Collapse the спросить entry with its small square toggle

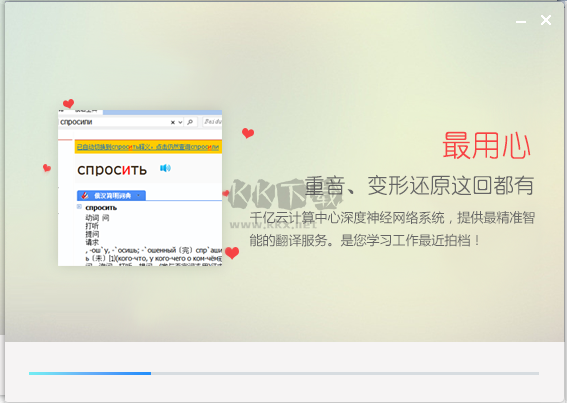tap(79, 207)
